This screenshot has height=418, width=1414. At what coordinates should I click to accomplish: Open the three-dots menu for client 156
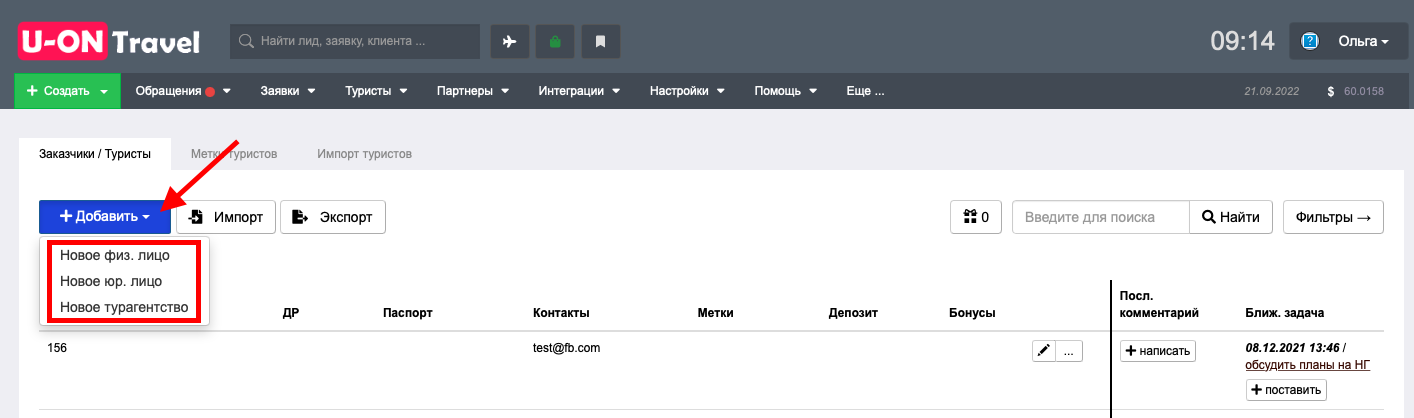click(x=1069, y=351)
